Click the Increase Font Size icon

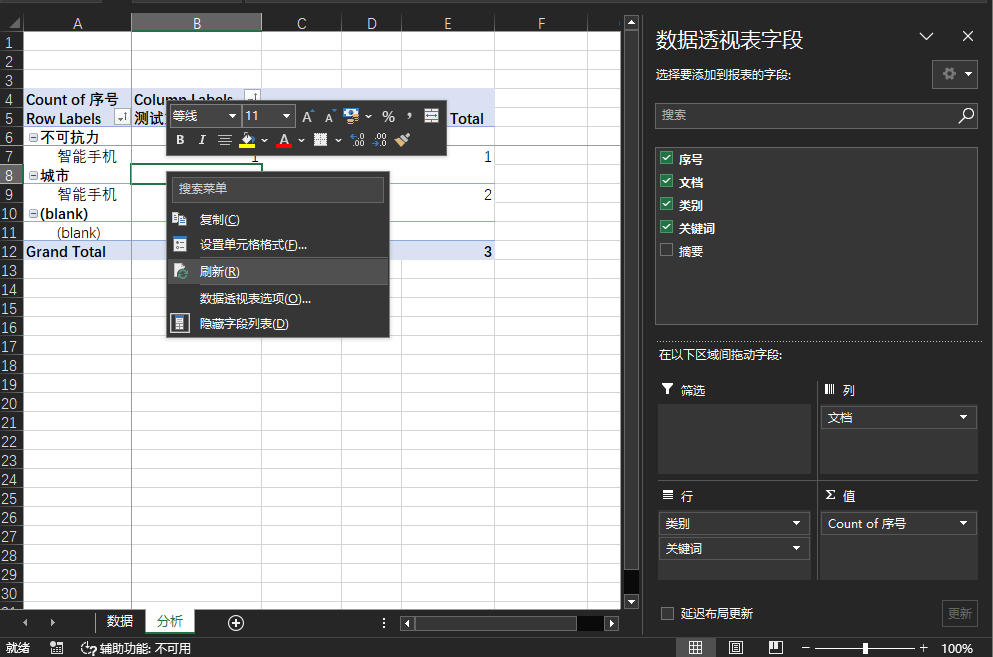(308, 116)
